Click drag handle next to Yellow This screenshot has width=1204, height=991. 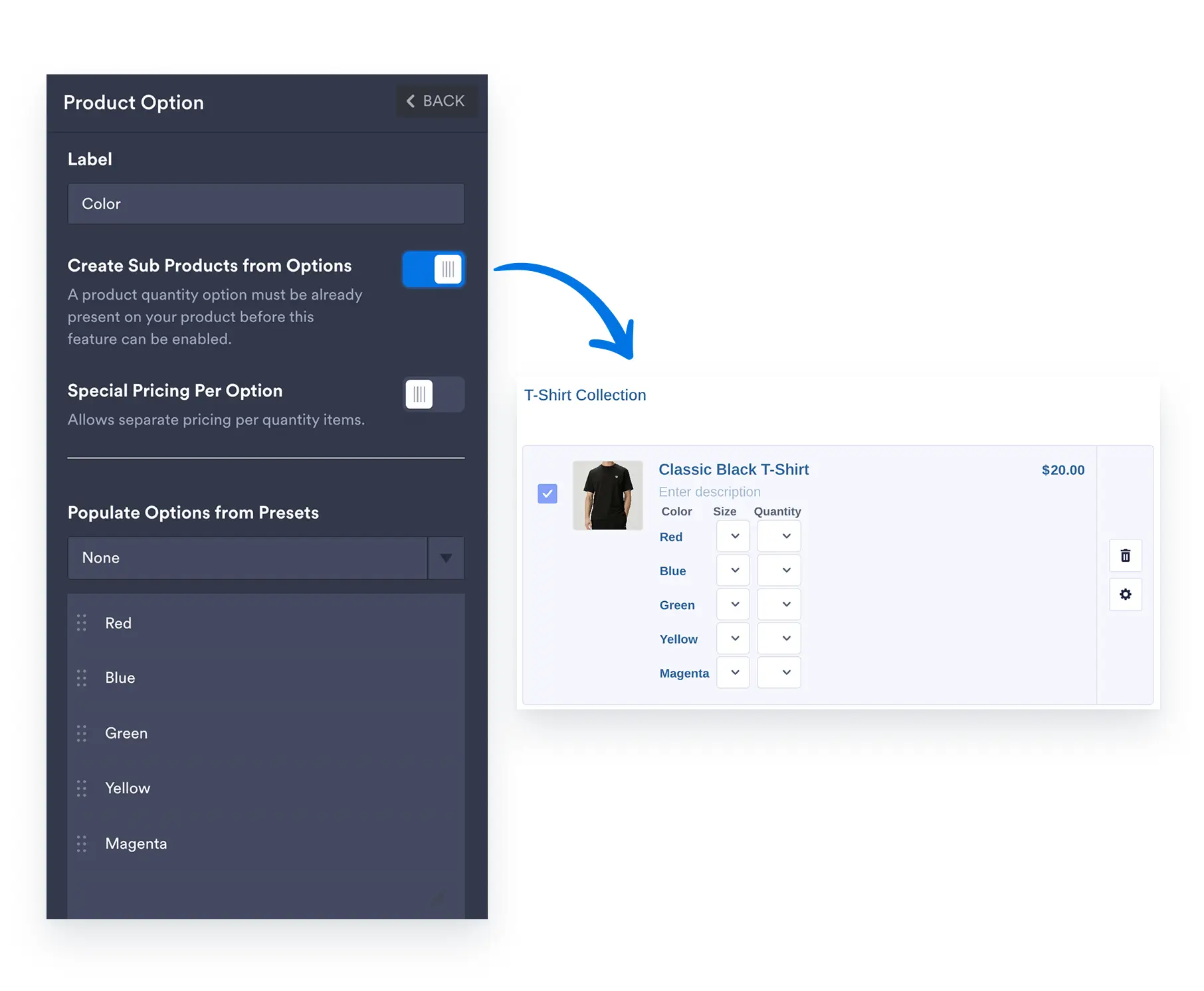[82, 788]
